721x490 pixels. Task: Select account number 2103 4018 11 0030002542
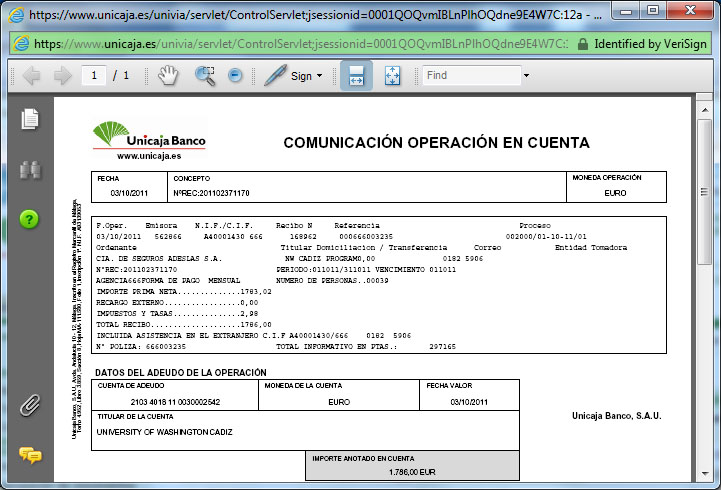[x=175, y=402]
